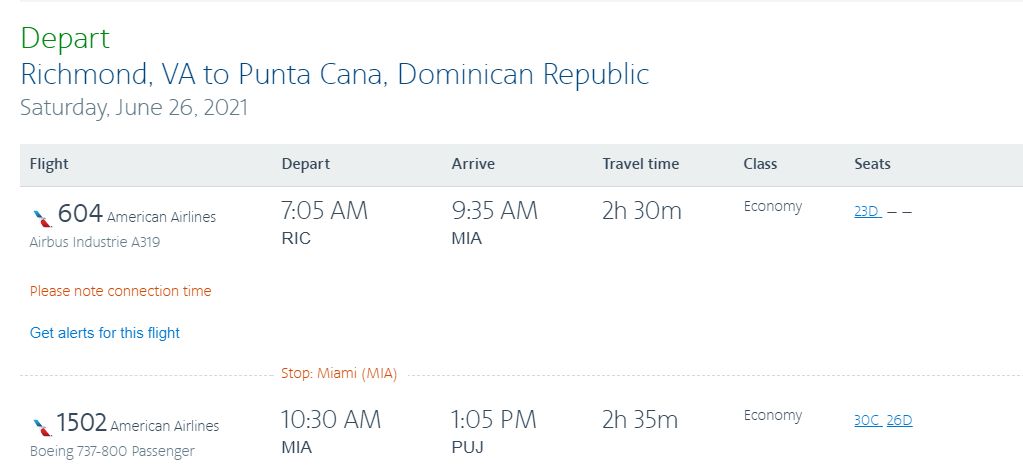Screen dimensions: 1023x476
Task: Open seat 26D link
Action: tap(899, 421)
